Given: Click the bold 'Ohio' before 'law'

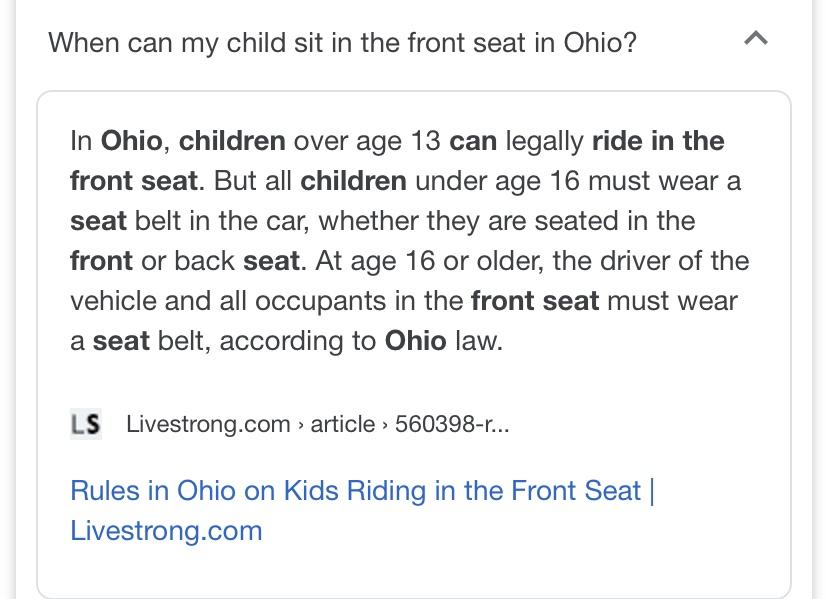Looking at the screenshot, I should point(416,341).
